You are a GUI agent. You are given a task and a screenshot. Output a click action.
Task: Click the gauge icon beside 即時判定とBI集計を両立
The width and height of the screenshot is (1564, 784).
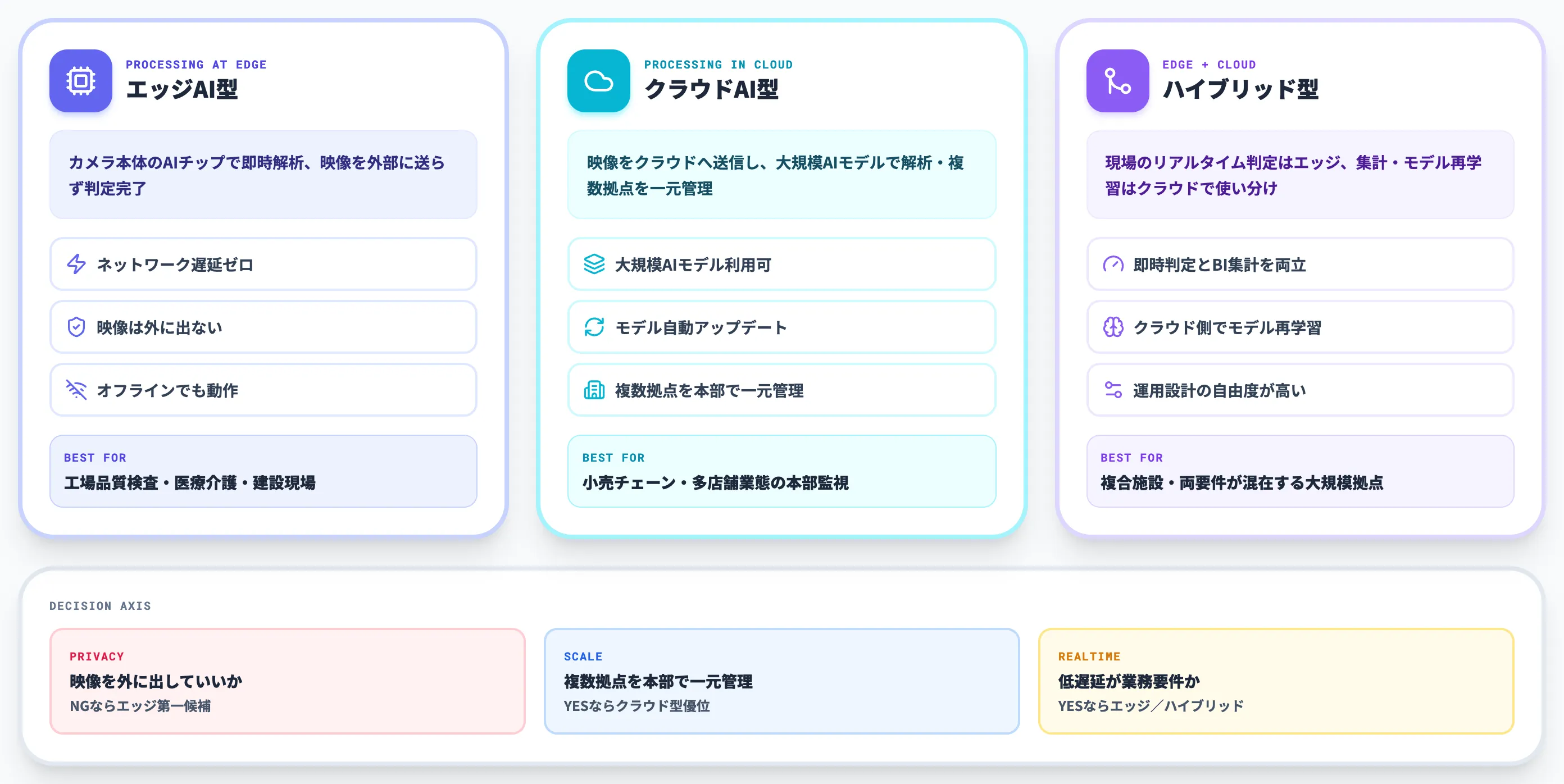click(x=1113, y=264)
